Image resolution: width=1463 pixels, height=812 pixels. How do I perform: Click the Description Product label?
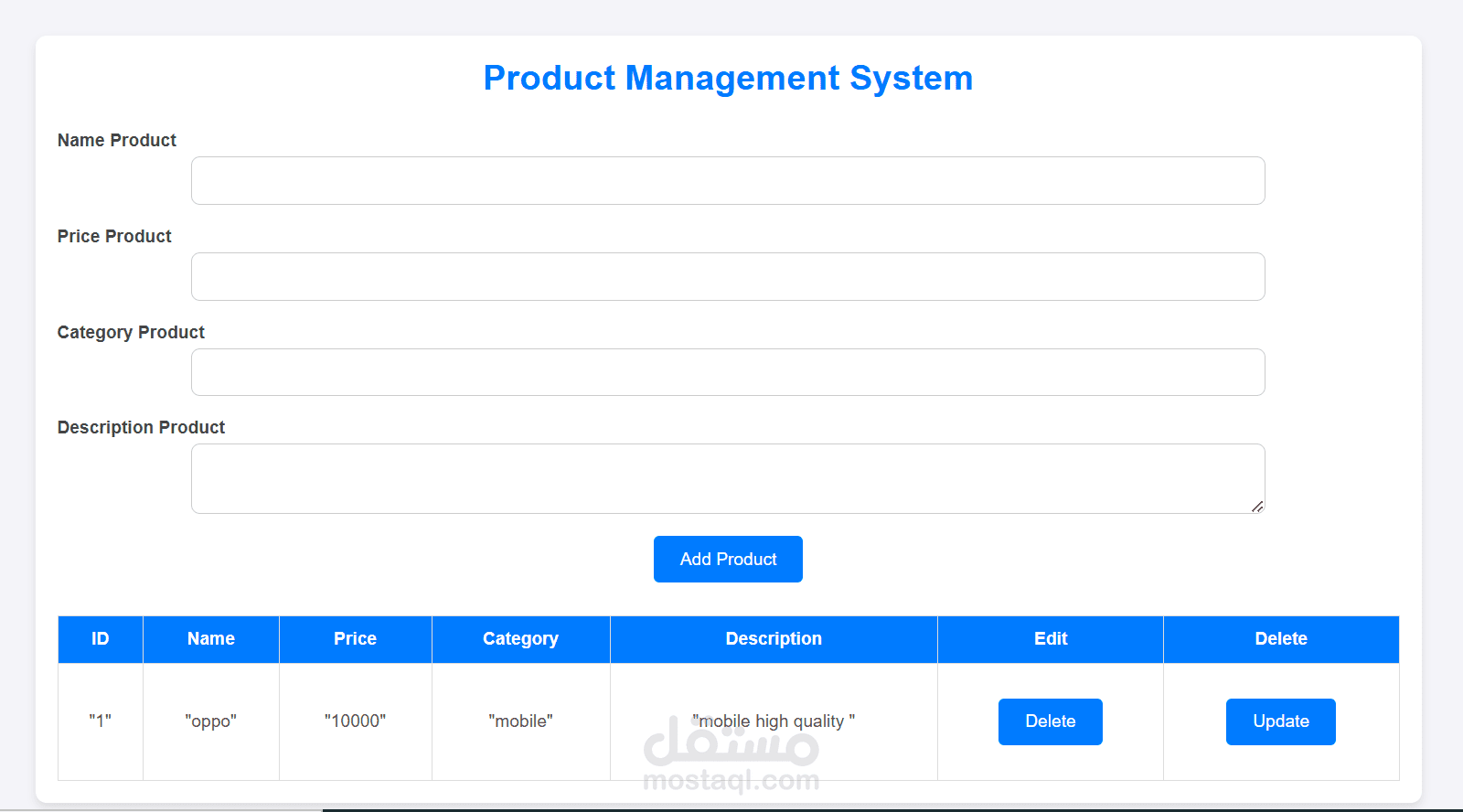point(141,427)
